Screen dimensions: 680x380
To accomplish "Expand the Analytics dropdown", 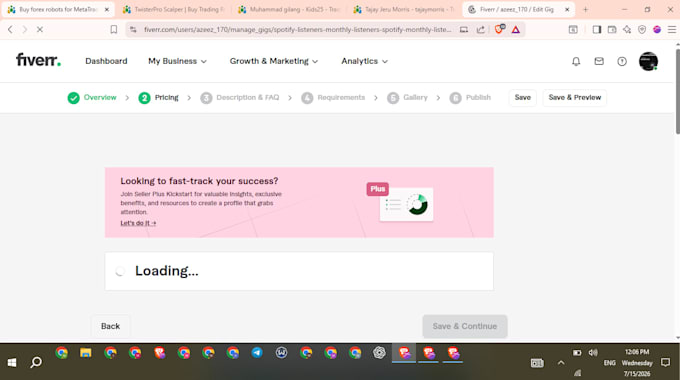I will [x=364, y=61].
